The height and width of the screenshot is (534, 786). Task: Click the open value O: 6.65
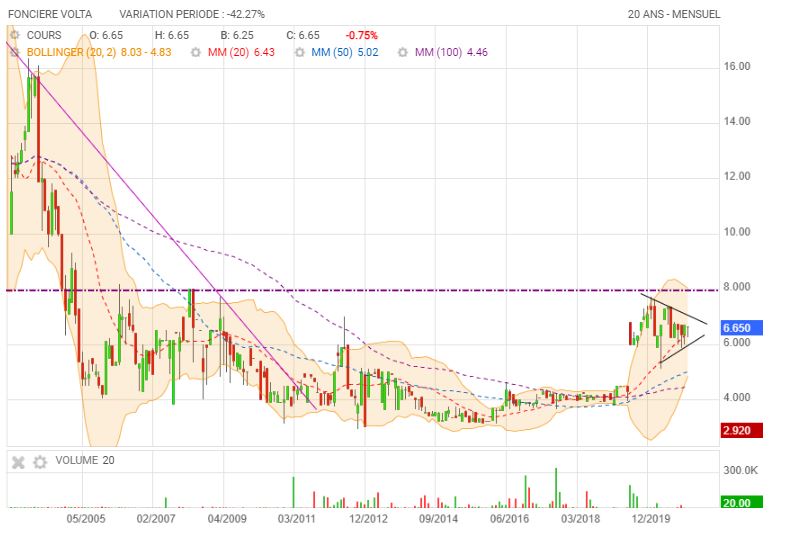pyautogui.click(x=106, y=35)
